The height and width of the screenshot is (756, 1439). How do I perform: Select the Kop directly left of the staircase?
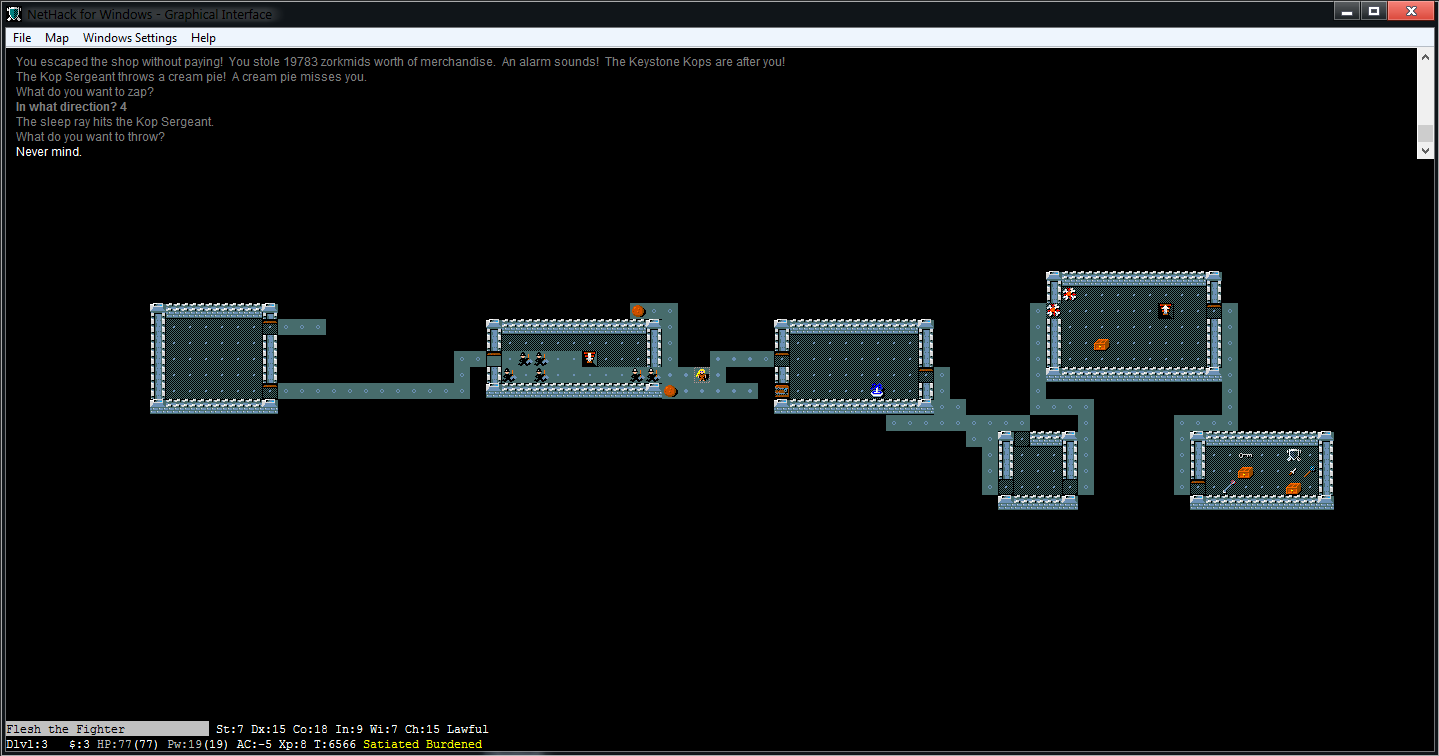(542, 359)
